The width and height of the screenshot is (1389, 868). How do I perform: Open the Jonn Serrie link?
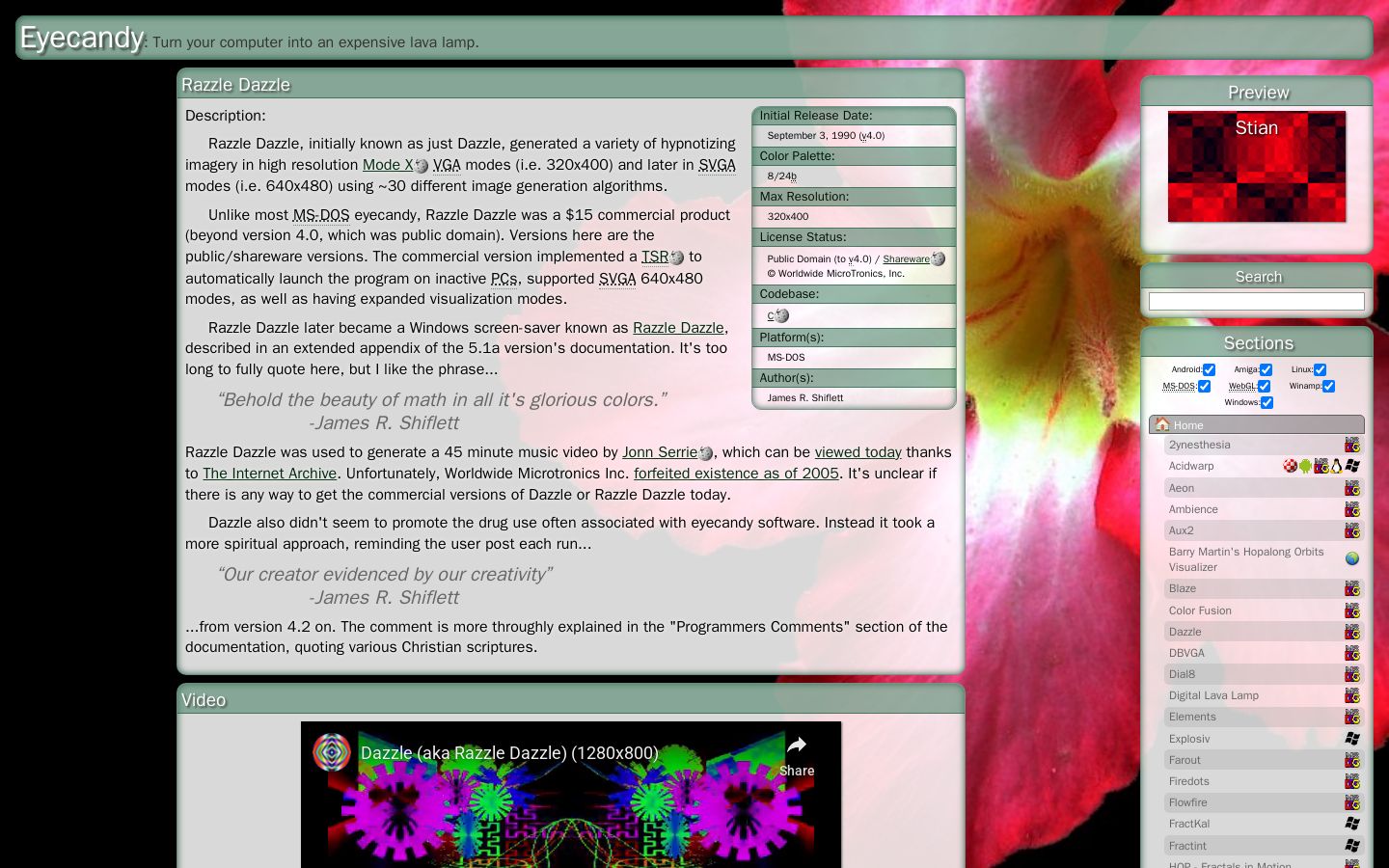pos(660,452)
